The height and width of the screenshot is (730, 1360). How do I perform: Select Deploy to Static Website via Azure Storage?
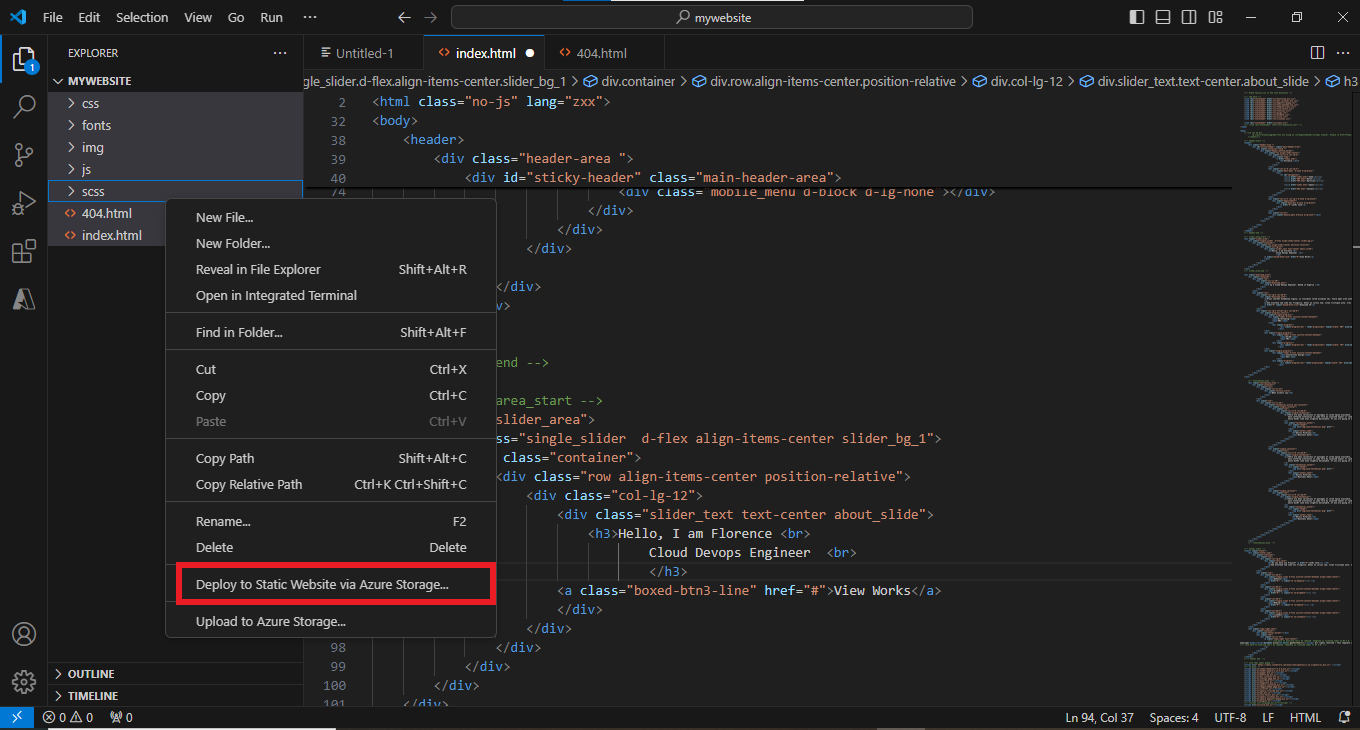322,584
